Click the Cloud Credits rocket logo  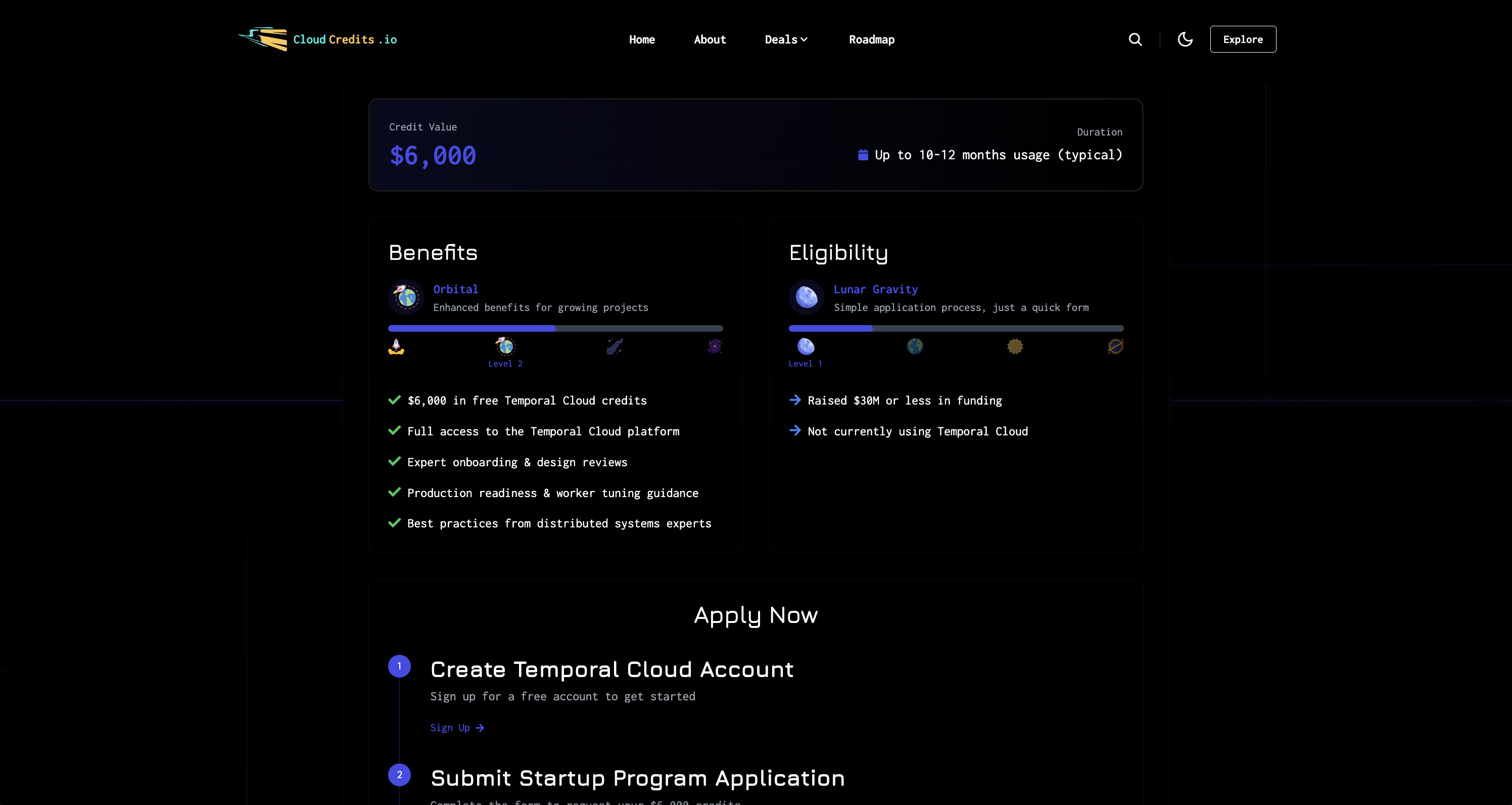pyautogui.click(x=263, y=39)
